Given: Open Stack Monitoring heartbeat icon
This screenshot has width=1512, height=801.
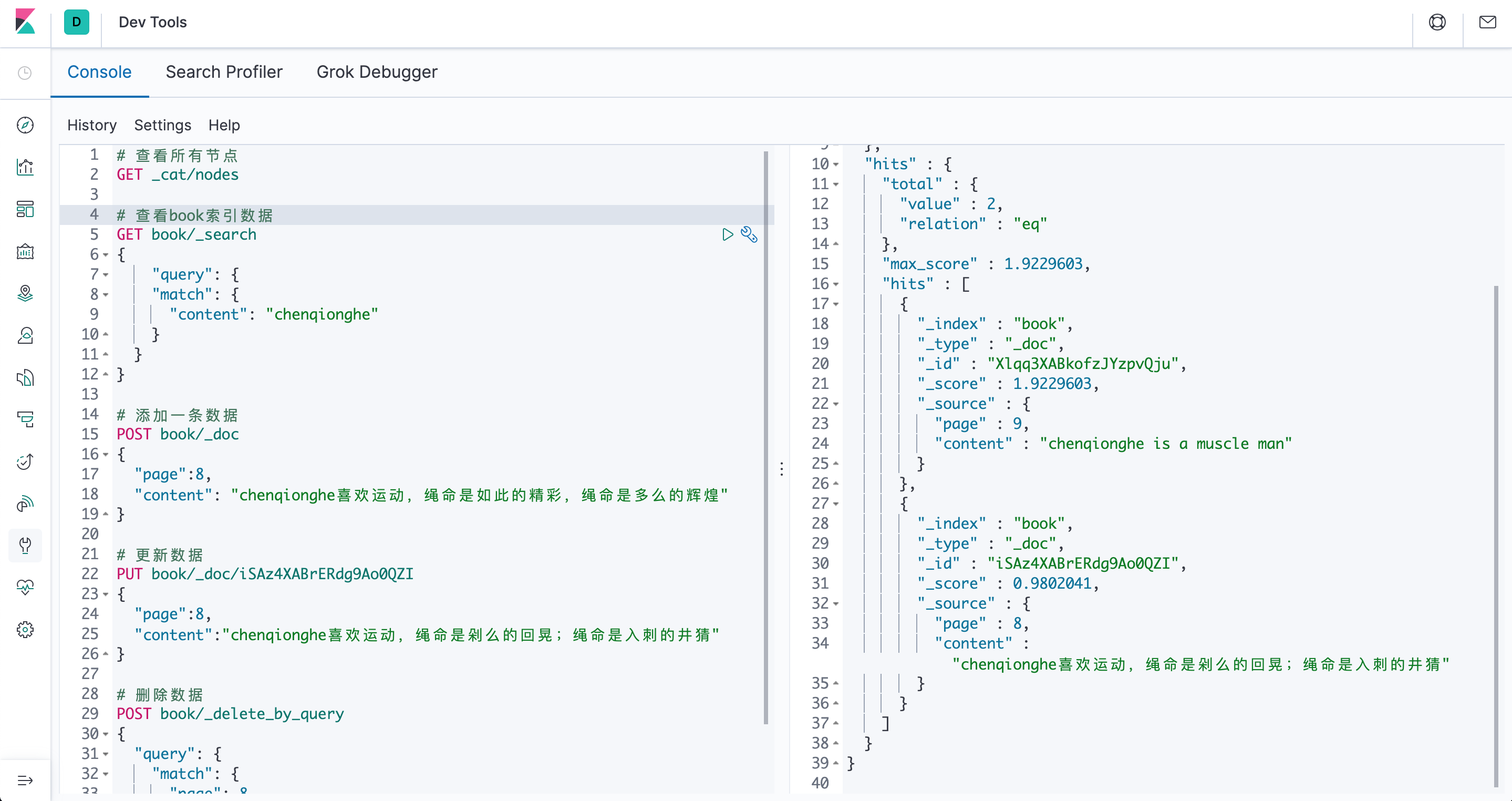Looking at the screenshot, I should click(x=25, y=587).
